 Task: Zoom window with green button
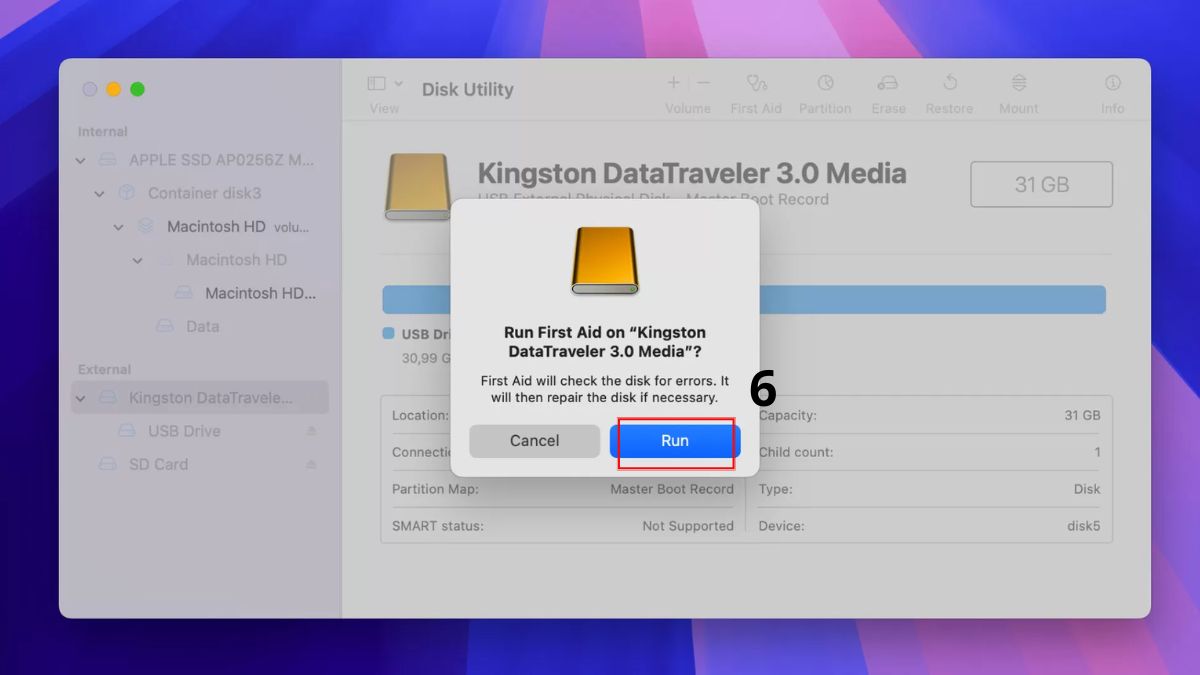(138, 89)
